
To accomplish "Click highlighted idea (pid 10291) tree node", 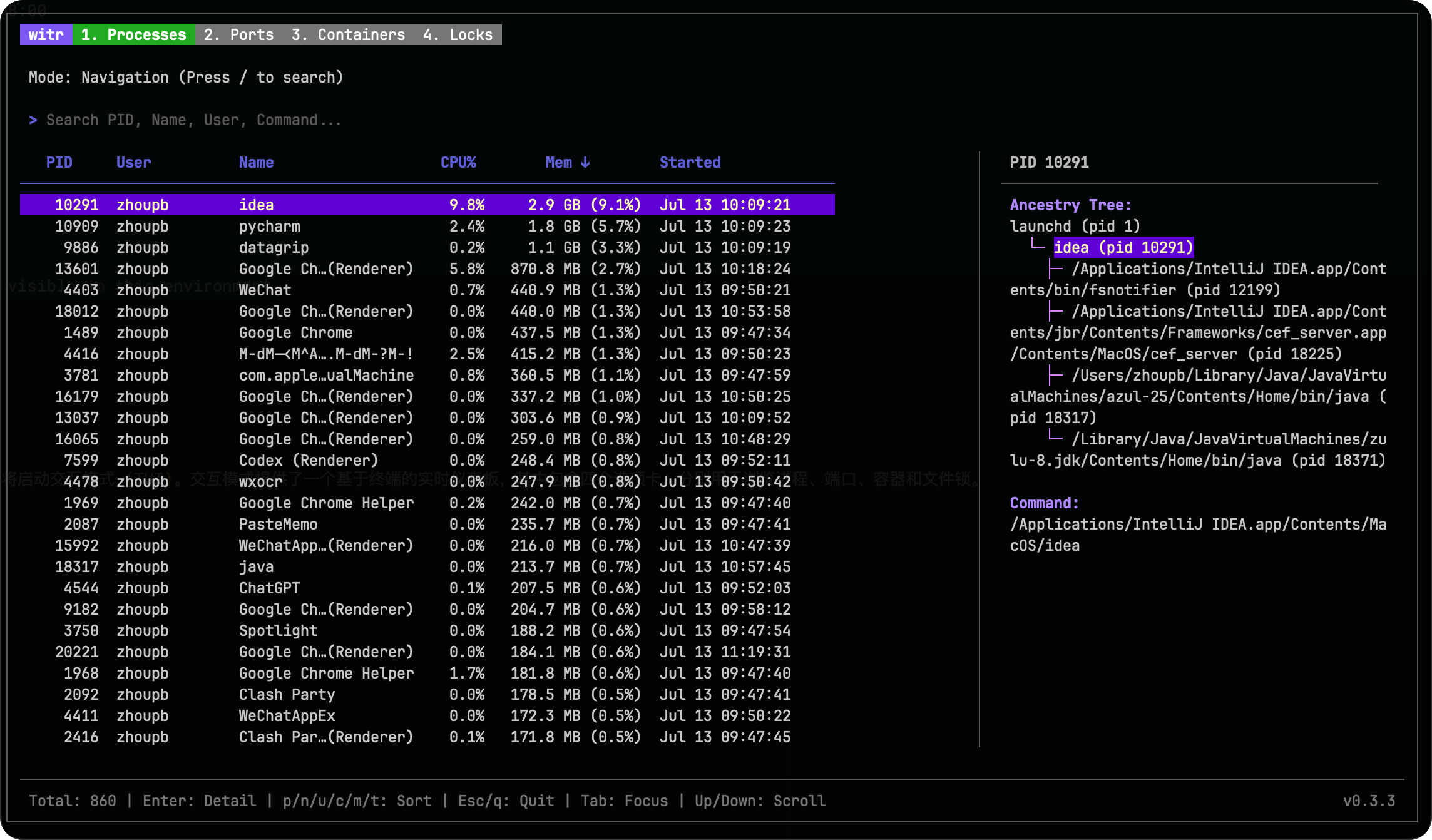I will click(1123, 247).
